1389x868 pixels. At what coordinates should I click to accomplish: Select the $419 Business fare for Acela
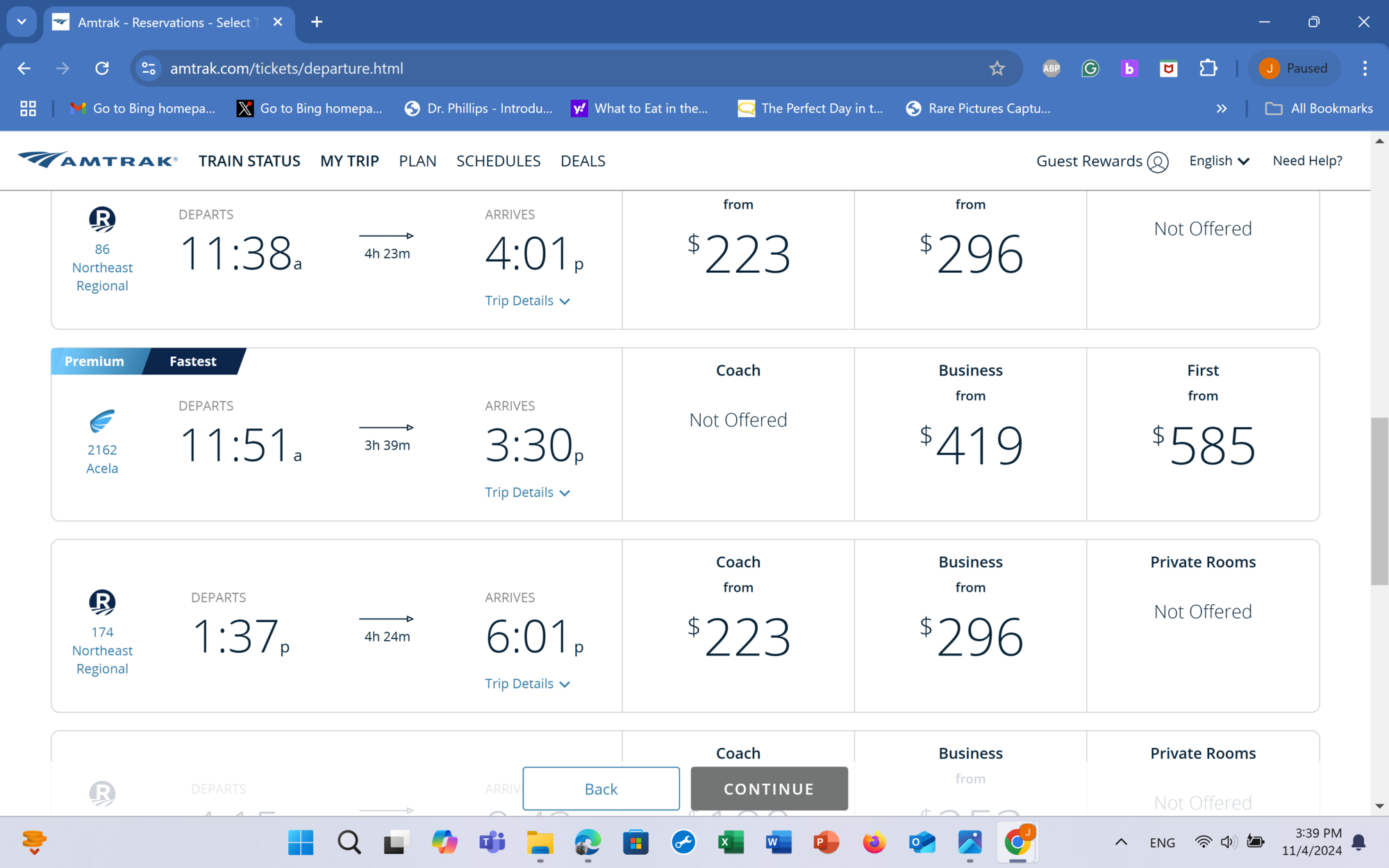(x=970, y=444)
